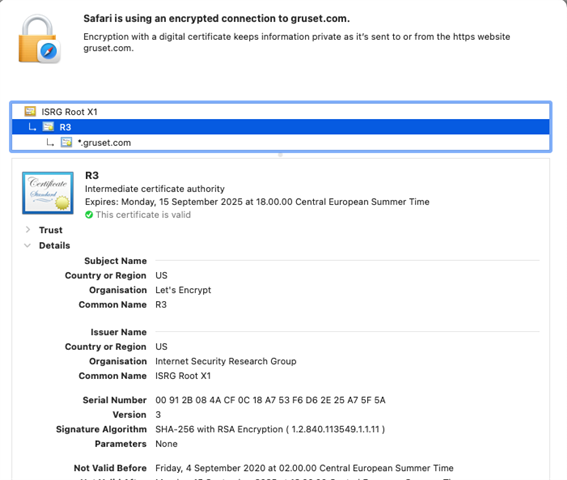
Task: Select ISRG Root X1 in certificate chain
Action: [281, 111]
